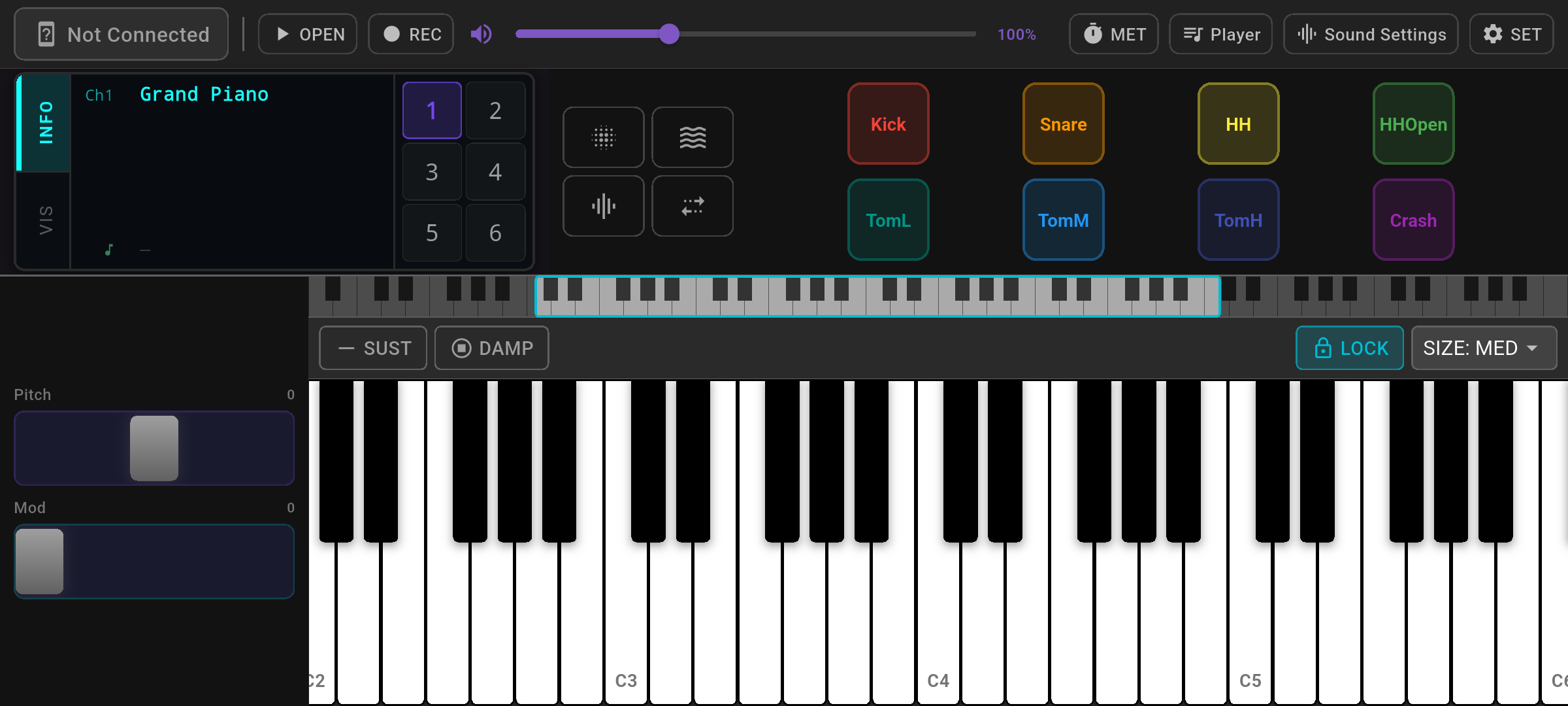Switch to the VIS tab
This screenshot has height=706, width=1568.
point(44,220)
